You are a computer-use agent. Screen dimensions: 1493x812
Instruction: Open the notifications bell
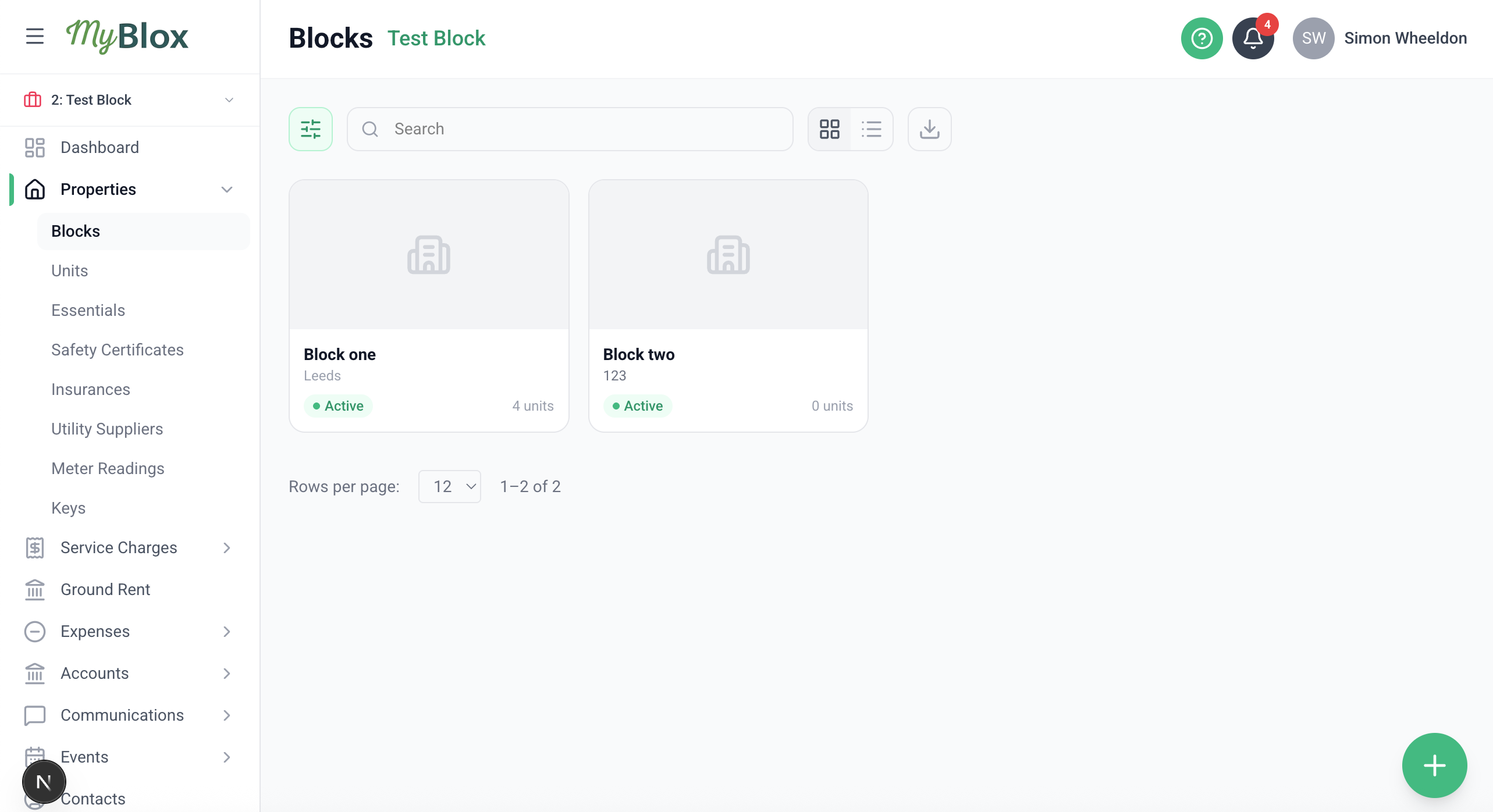(1253, 38)
